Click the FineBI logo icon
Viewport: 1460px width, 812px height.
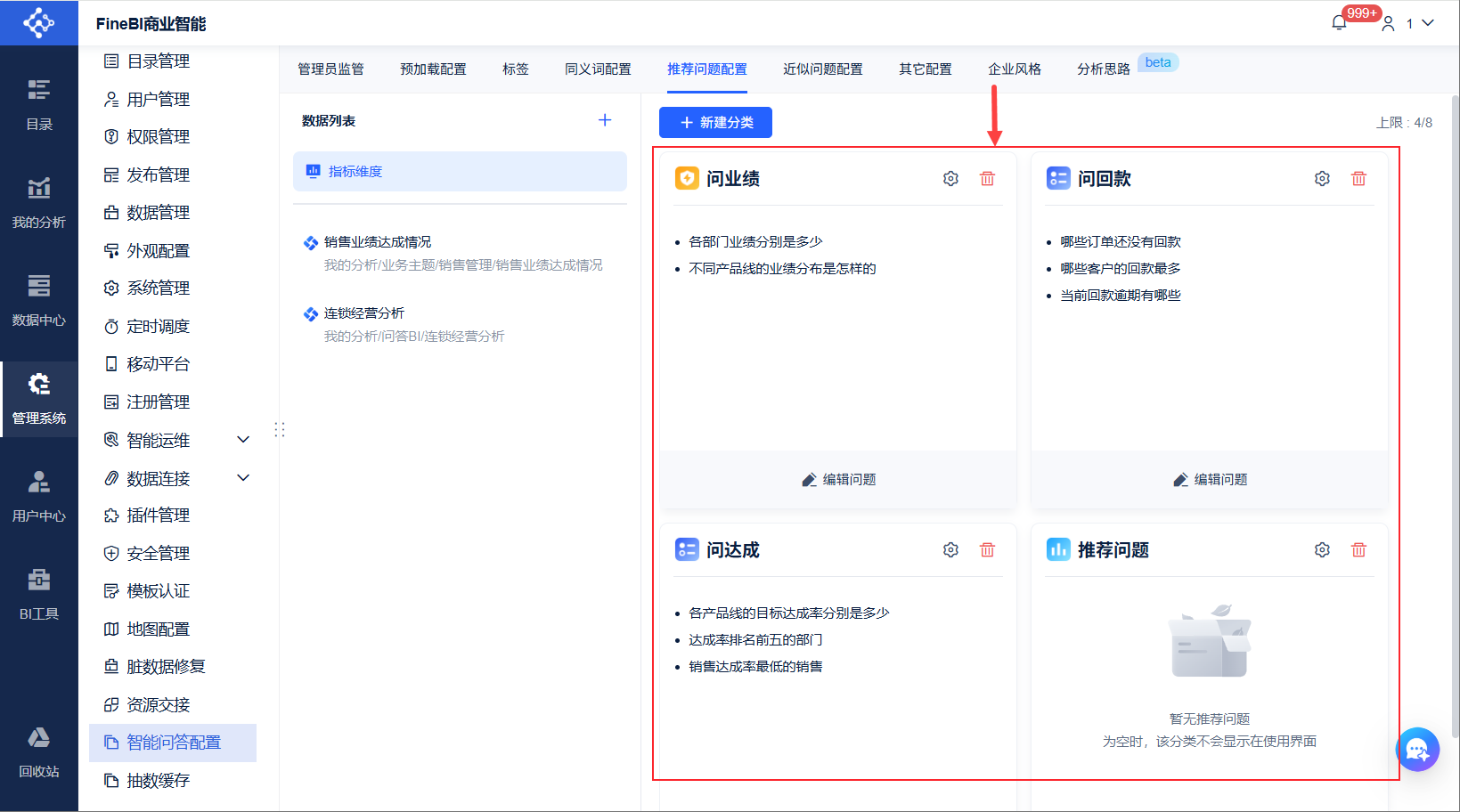pyautogui.click(x=38, y=22)
